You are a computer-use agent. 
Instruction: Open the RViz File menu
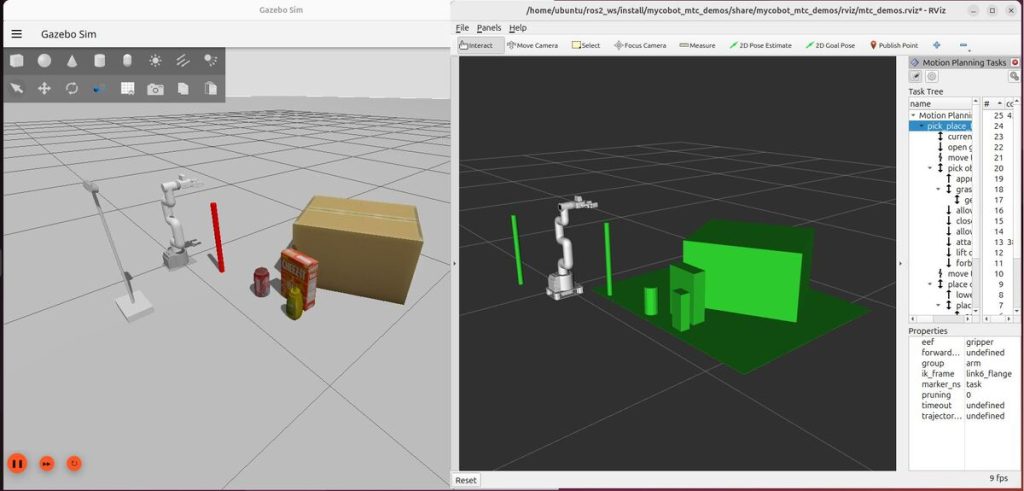coord(462,28)
